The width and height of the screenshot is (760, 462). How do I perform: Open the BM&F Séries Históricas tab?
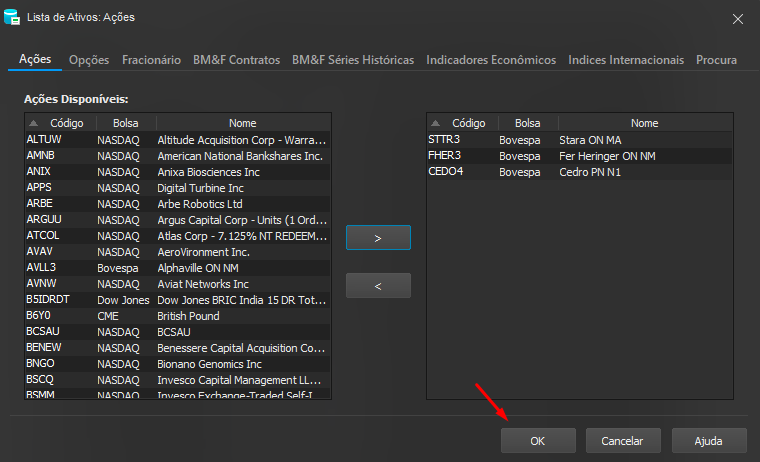point(353,60)
